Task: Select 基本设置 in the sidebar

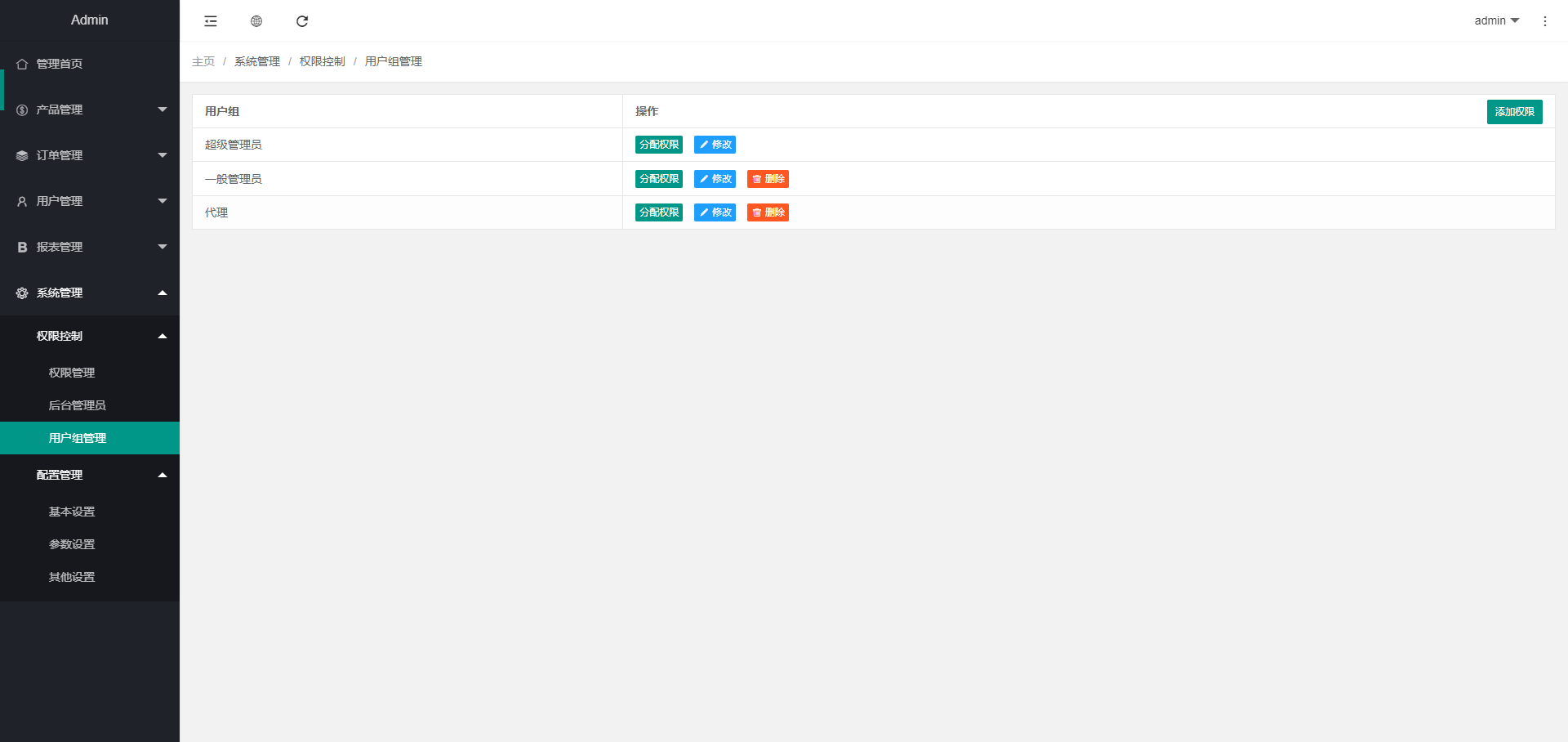Action: [72, 512]
